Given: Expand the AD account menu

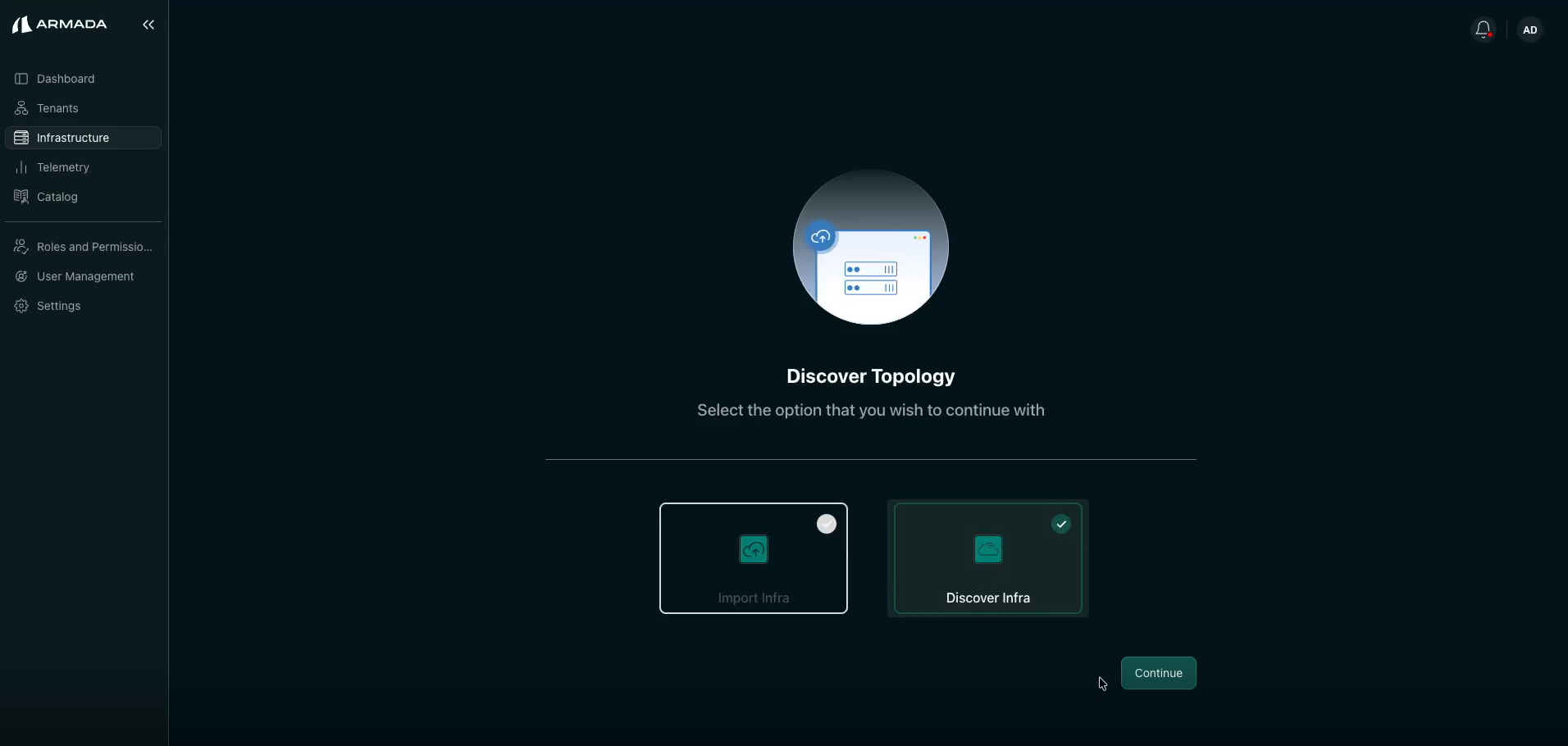Looking at the screenshot, I should [1530, 30].
